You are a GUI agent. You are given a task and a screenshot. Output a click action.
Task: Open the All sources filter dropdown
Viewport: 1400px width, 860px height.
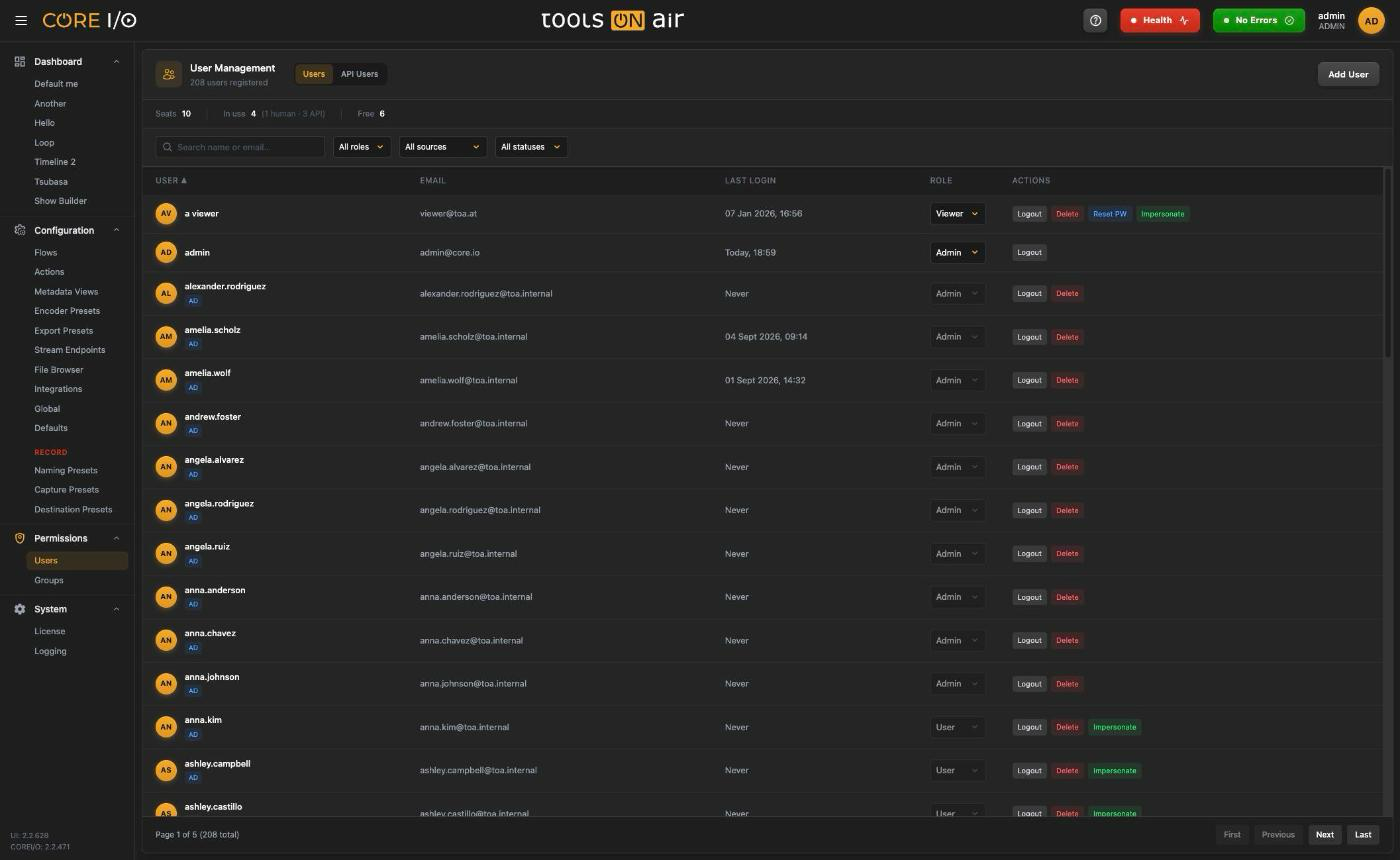[443, 147]
